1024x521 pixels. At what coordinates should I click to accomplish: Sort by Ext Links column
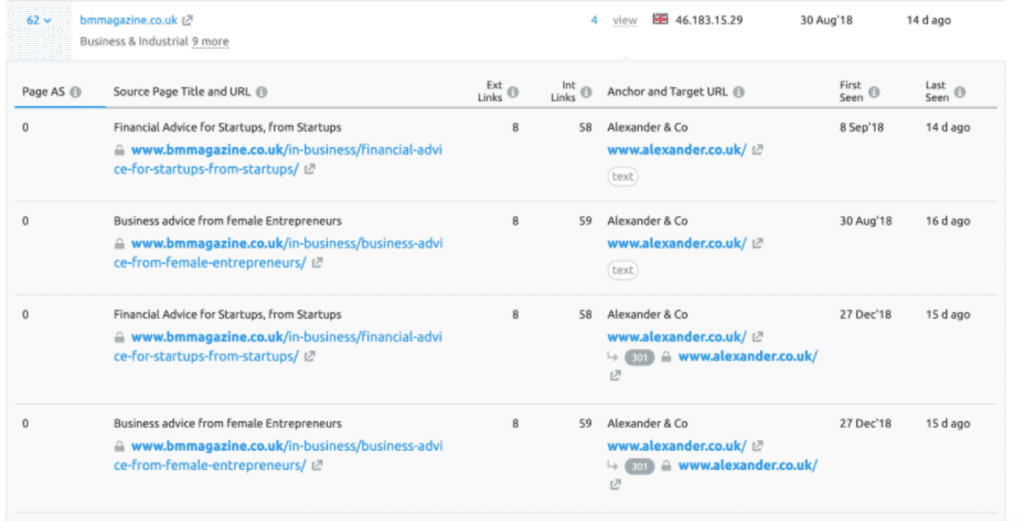(490, 91)
